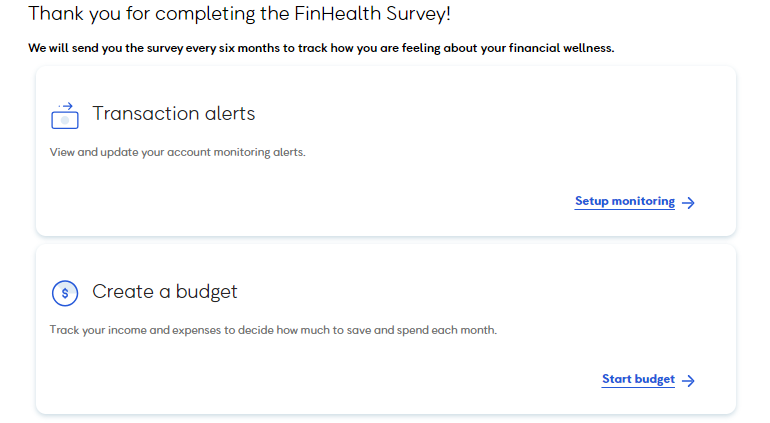Click 'Track your income' at description start

pos(97,330)
